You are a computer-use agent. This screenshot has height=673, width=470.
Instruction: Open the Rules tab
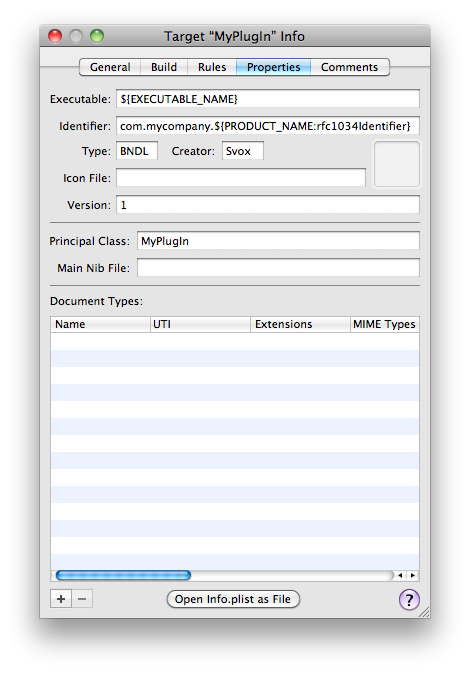pyautogui.click(x=212, y=67)
